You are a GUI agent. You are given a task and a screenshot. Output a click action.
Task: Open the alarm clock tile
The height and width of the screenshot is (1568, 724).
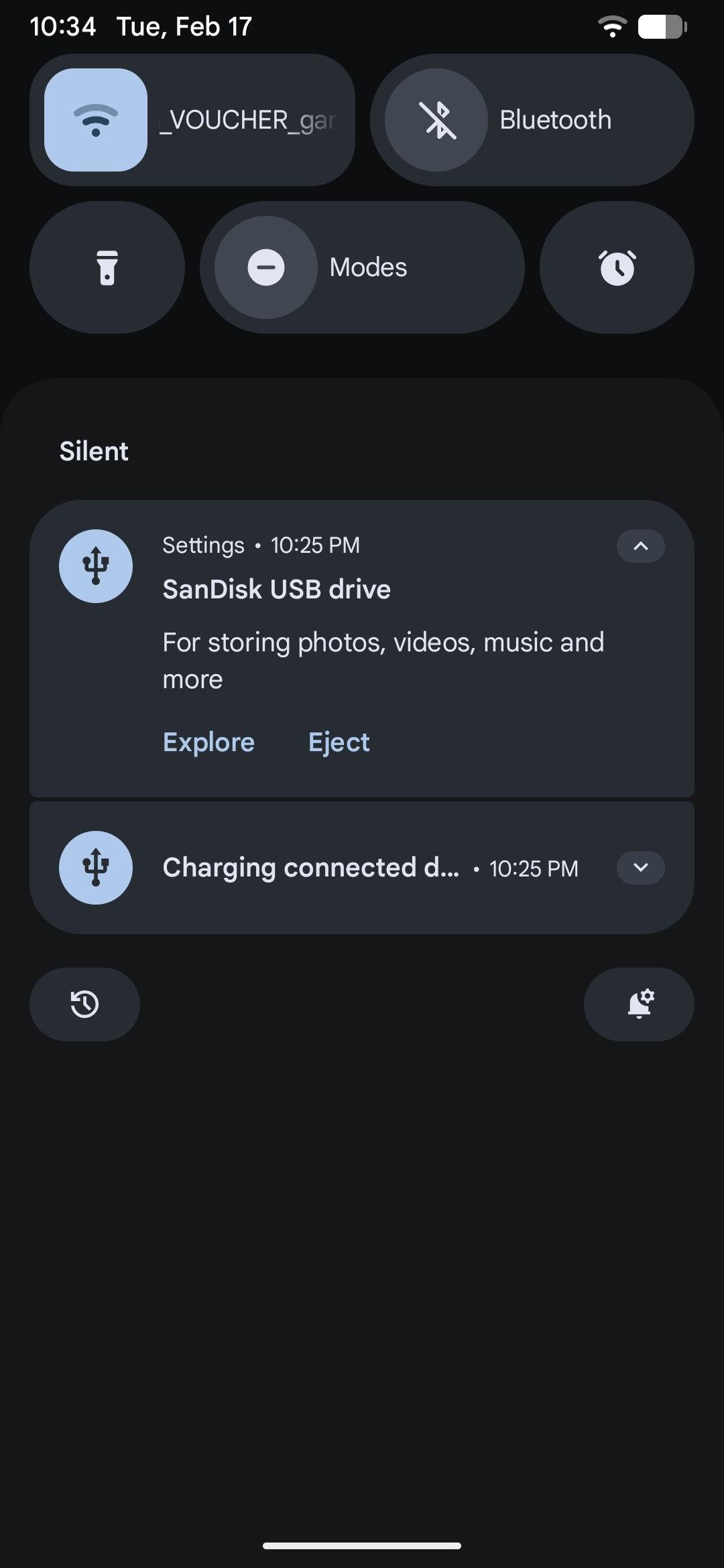pyautogui.click(x=617, y=267)
